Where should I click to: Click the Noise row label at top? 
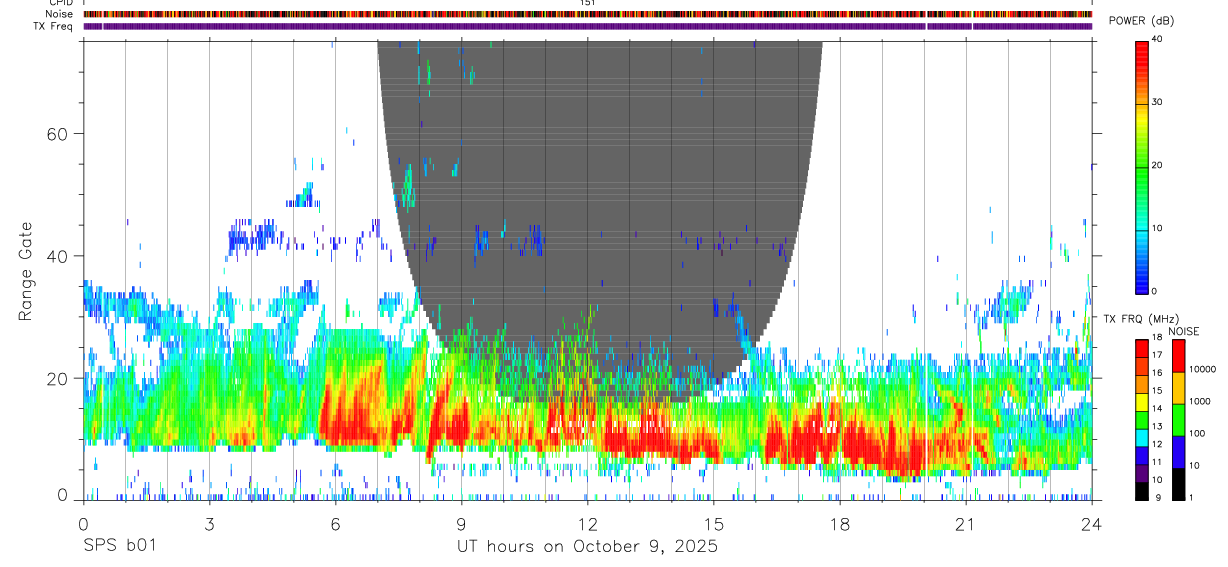click(x=59, y=14)
